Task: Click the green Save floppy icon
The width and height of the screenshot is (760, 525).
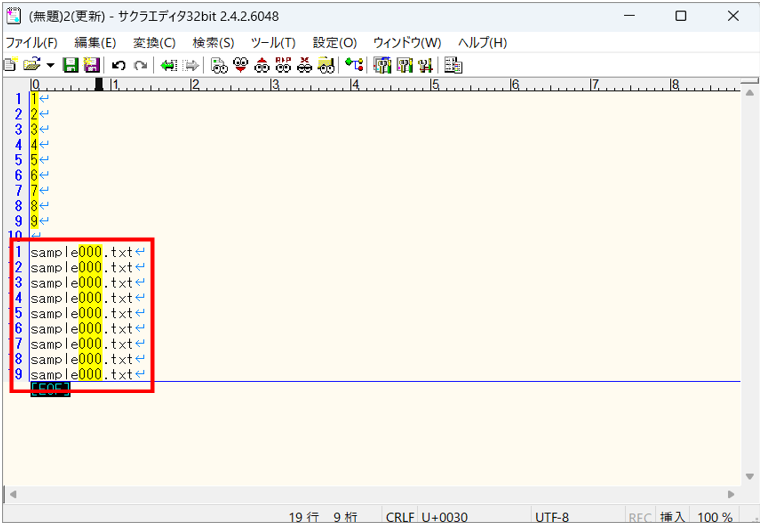Action: point(71,65)
